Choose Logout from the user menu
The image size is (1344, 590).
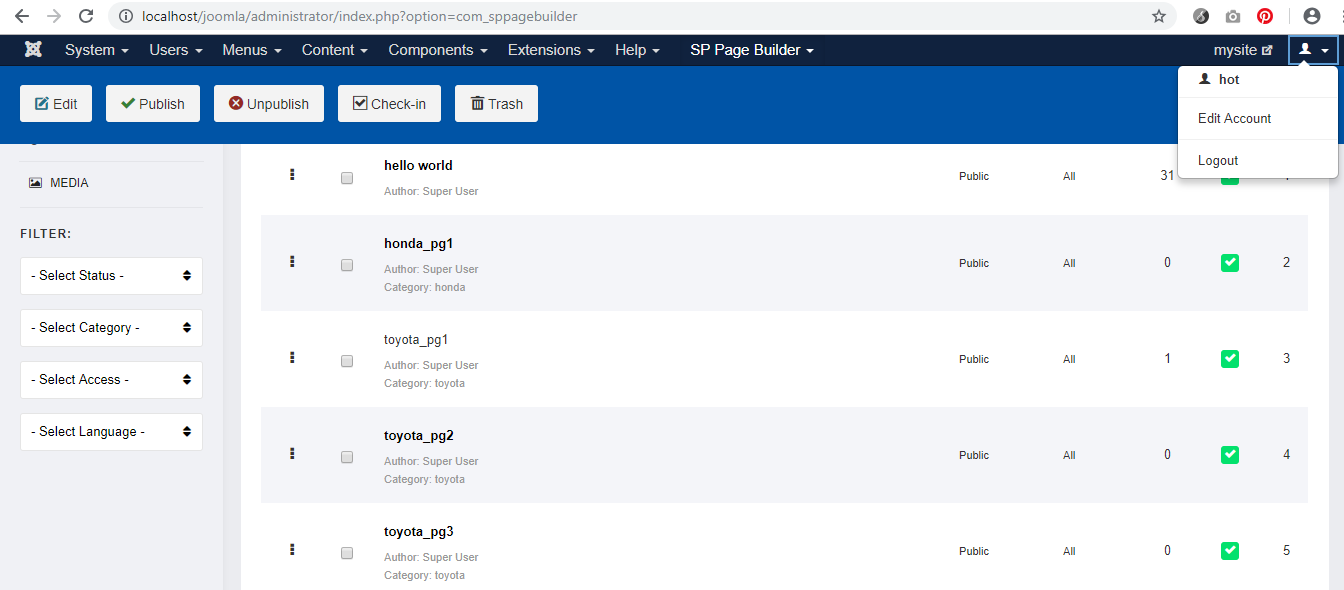tap(1218, 160)
